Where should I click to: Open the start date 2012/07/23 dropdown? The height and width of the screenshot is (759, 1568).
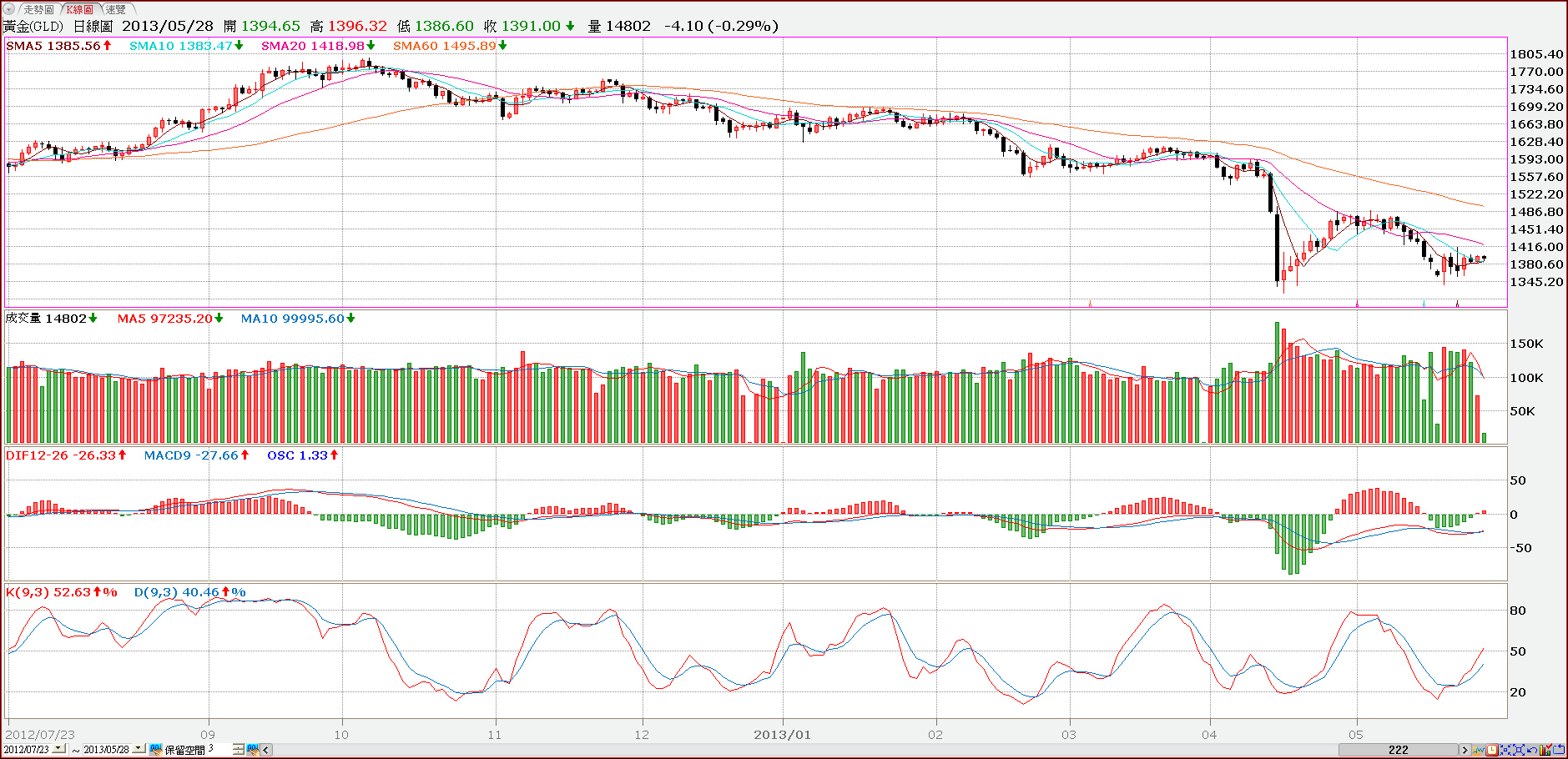click(x=58, y=749)
